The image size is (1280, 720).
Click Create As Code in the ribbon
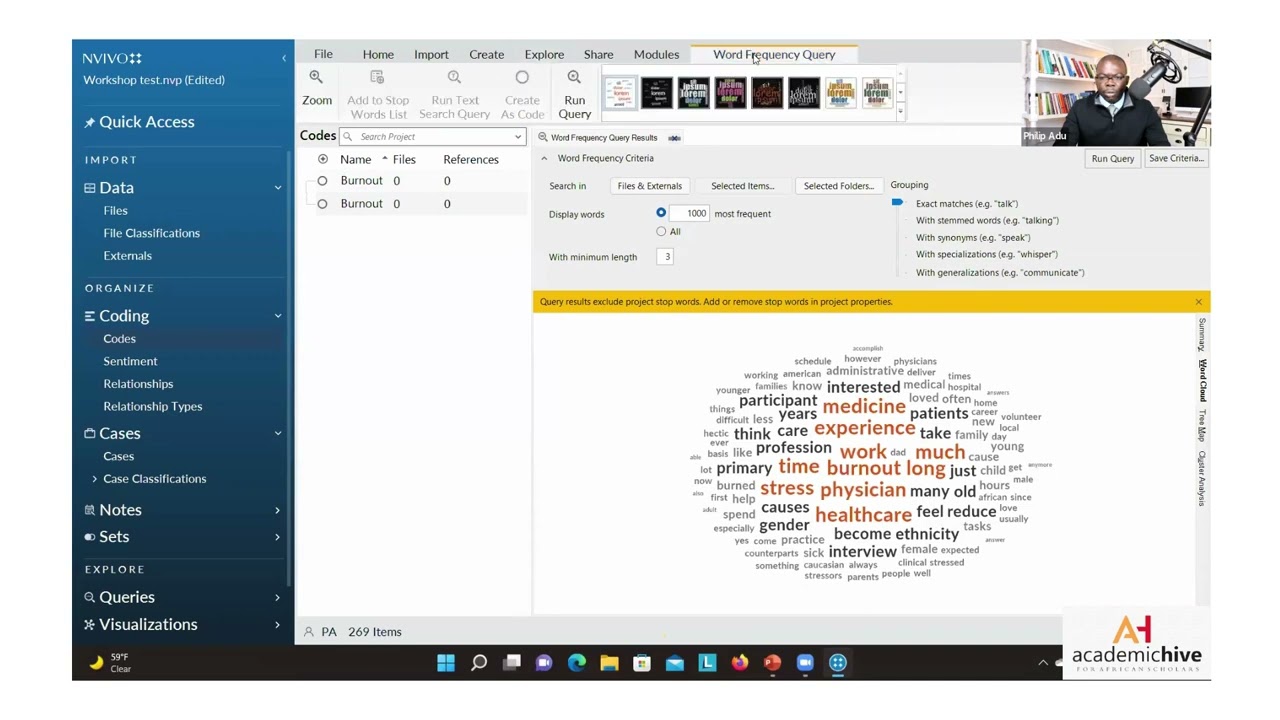[522, 95]
